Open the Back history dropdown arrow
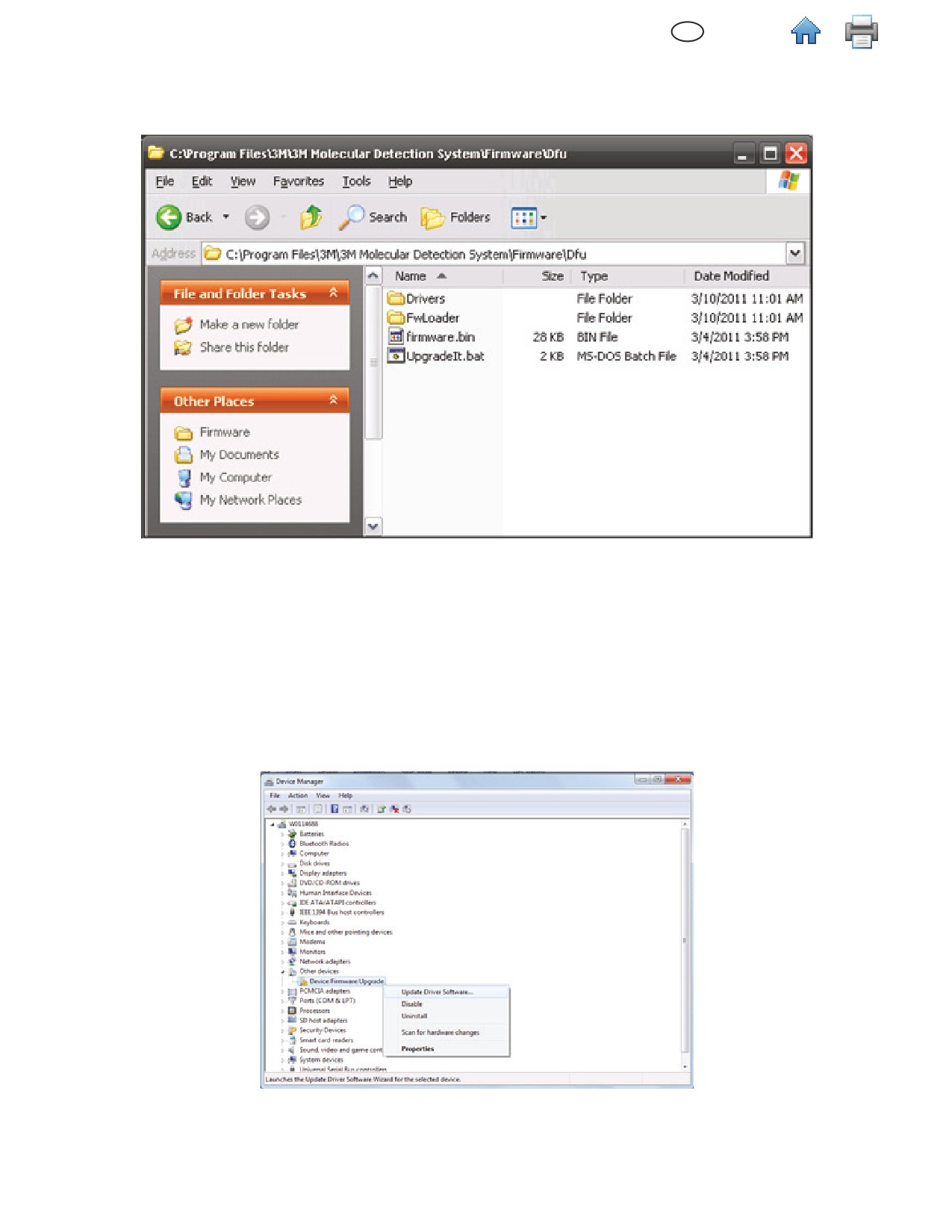The height and width of the screenshot is (1232, 952). point(225,217)
